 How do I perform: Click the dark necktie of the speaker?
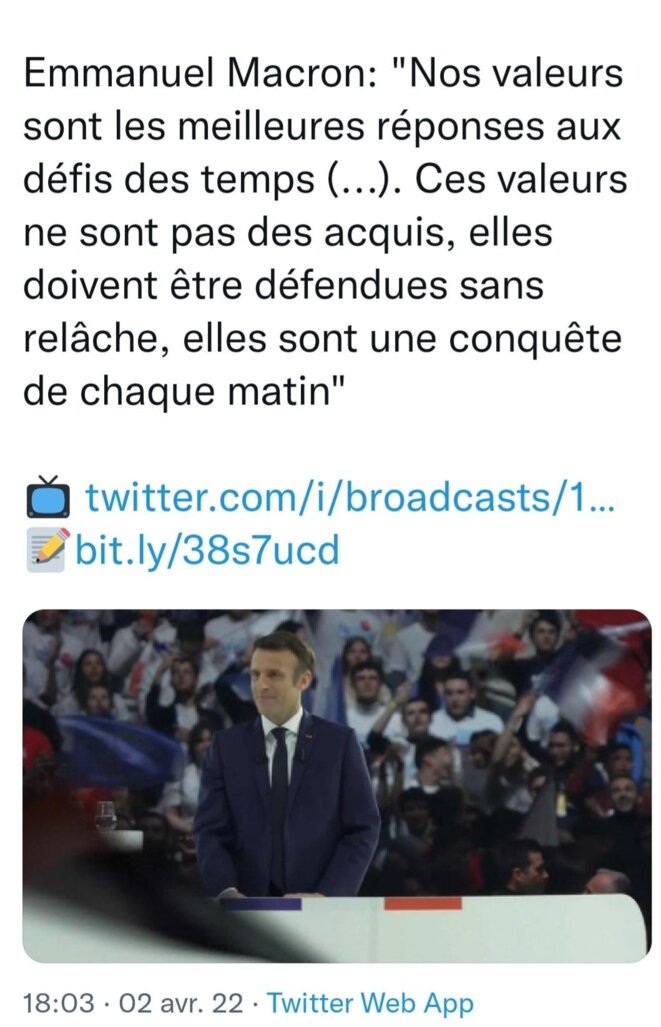pyautogui.click(x=279, y=786)
